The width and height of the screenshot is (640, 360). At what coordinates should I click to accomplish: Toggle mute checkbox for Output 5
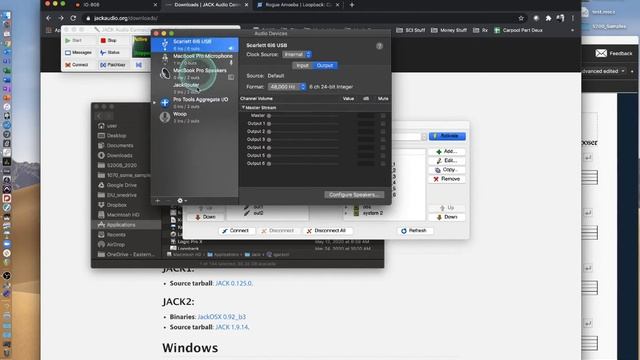click(x=383, y=156)
